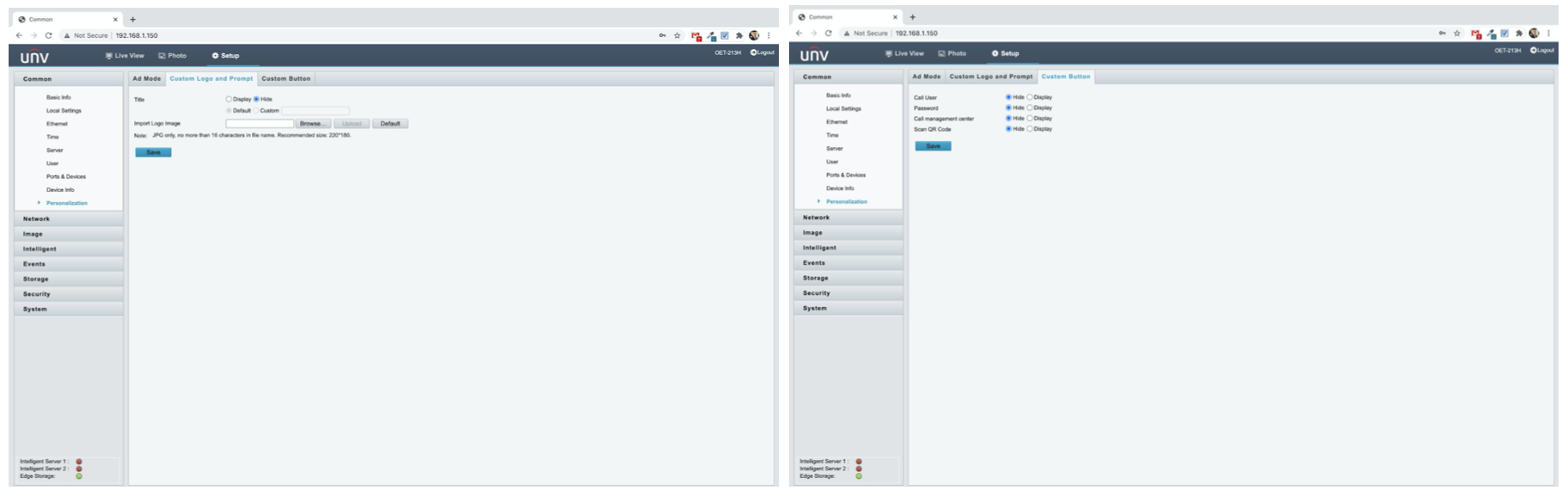The image size is (1568, 497).
Task: Open the Chrome three-dot menu in the left window
Action: (x=769, y=35)
